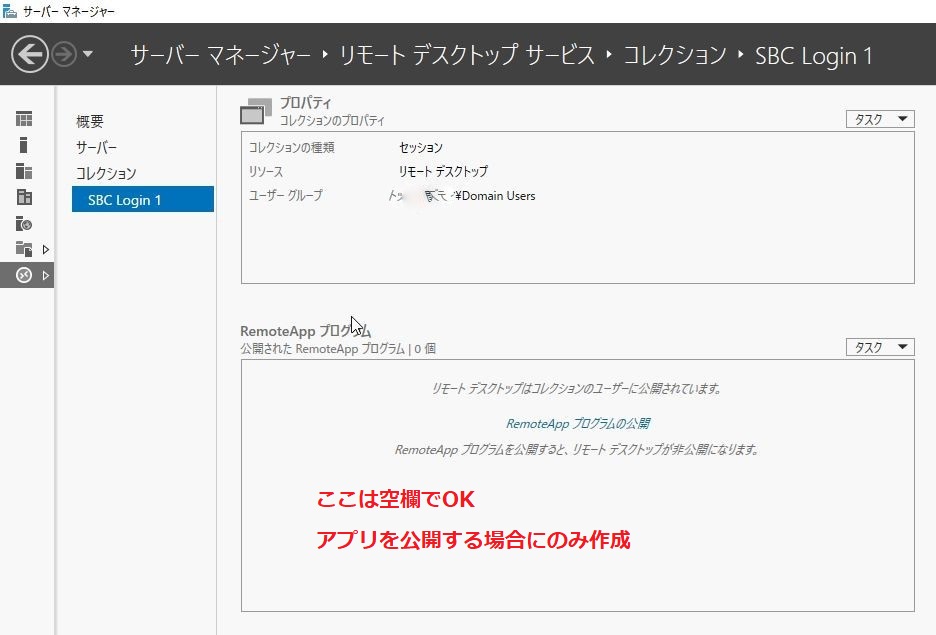Open the navigation history dropdown arrow
The height and width of the screenshot is (635, 936).
pyautogui.click(x=88, y=54)
